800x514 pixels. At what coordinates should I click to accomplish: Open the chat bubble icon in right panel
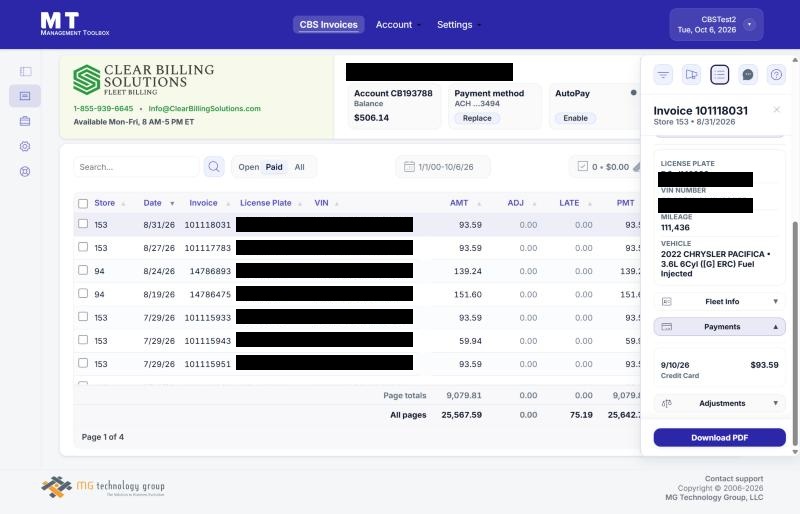pos(748,75)
